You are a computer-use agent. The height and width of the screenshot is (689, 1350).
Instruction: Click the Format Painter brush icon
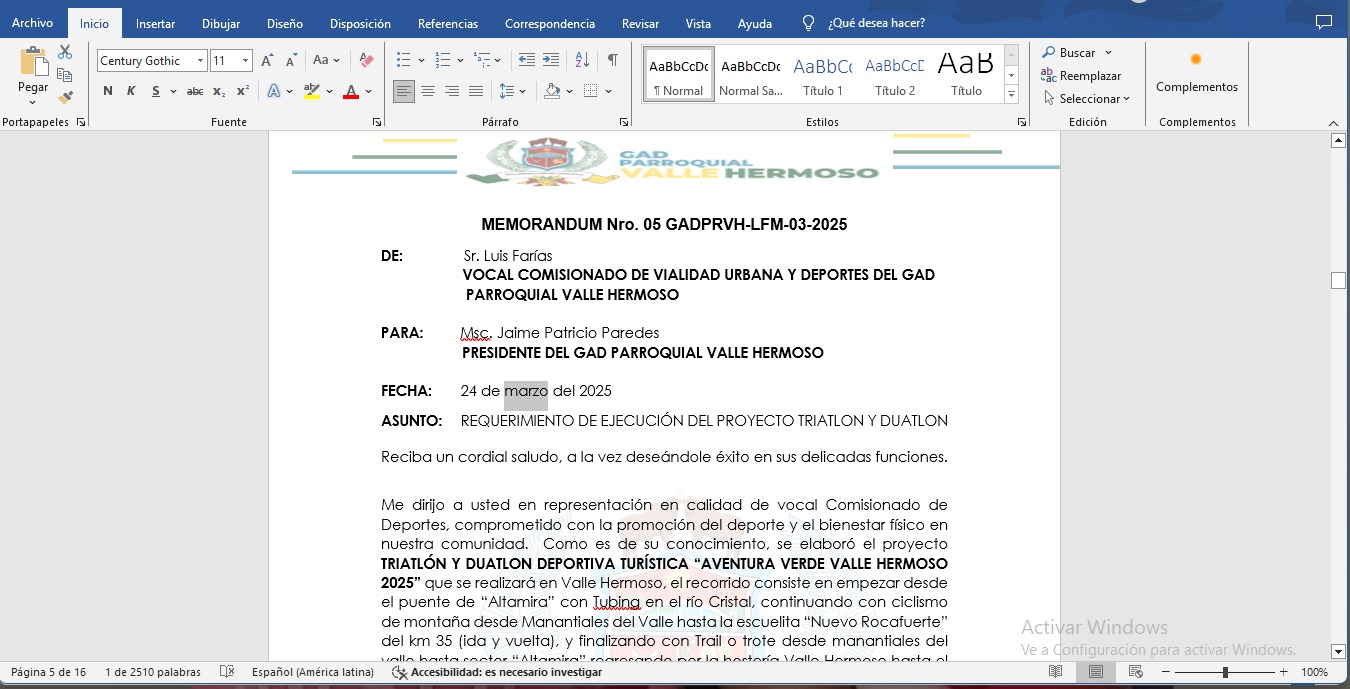[65, 98]
